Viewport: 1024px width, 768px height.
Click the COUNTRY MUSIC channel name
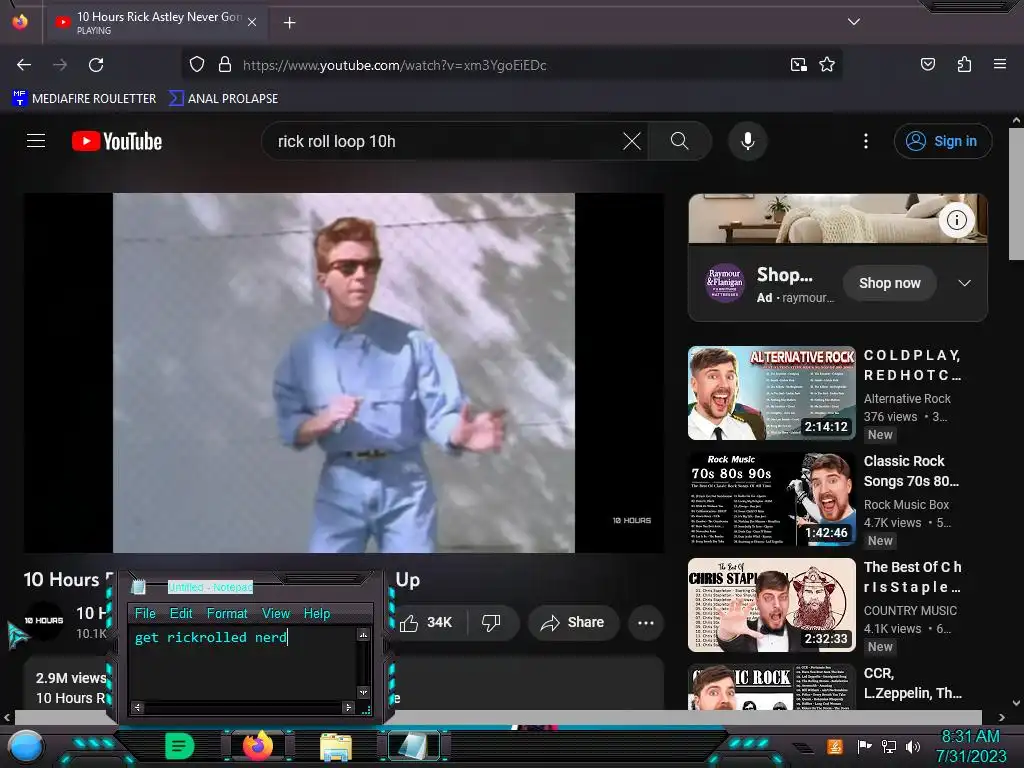[910, 610]
